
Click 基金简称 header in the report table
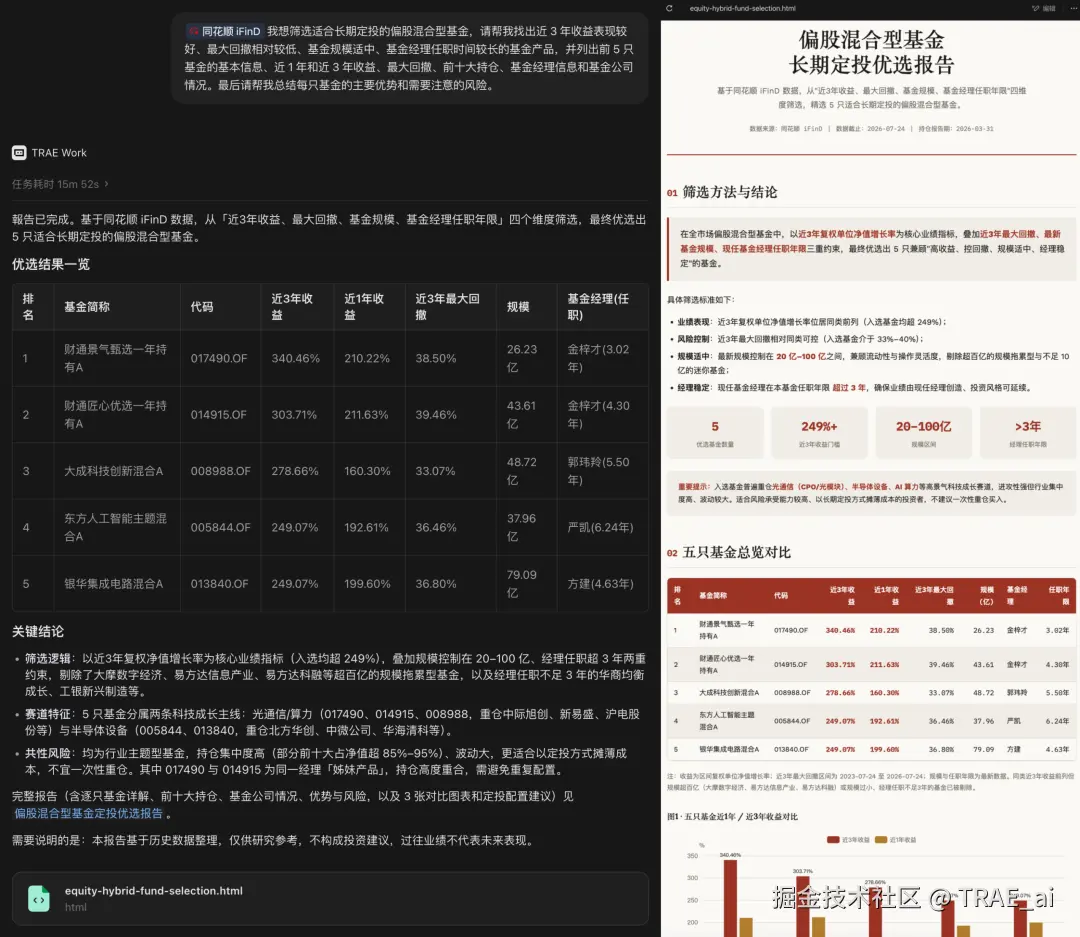coord(713,595)
